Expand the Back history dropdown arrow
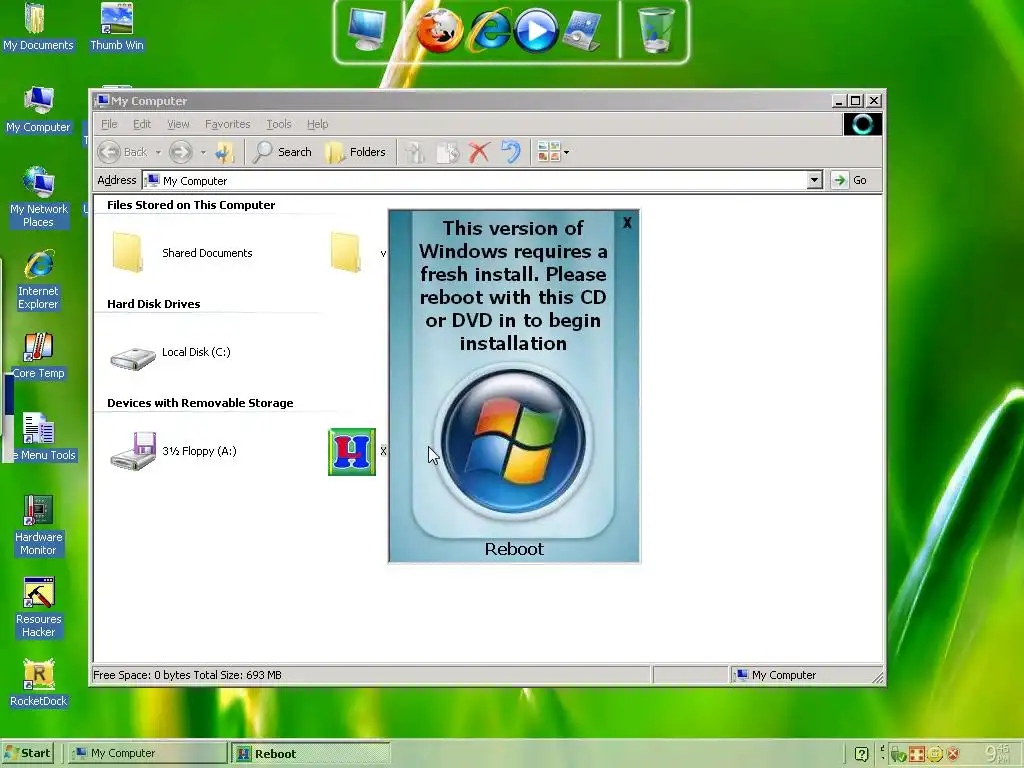Viewport: 1024px width, 768px height. 158,153
